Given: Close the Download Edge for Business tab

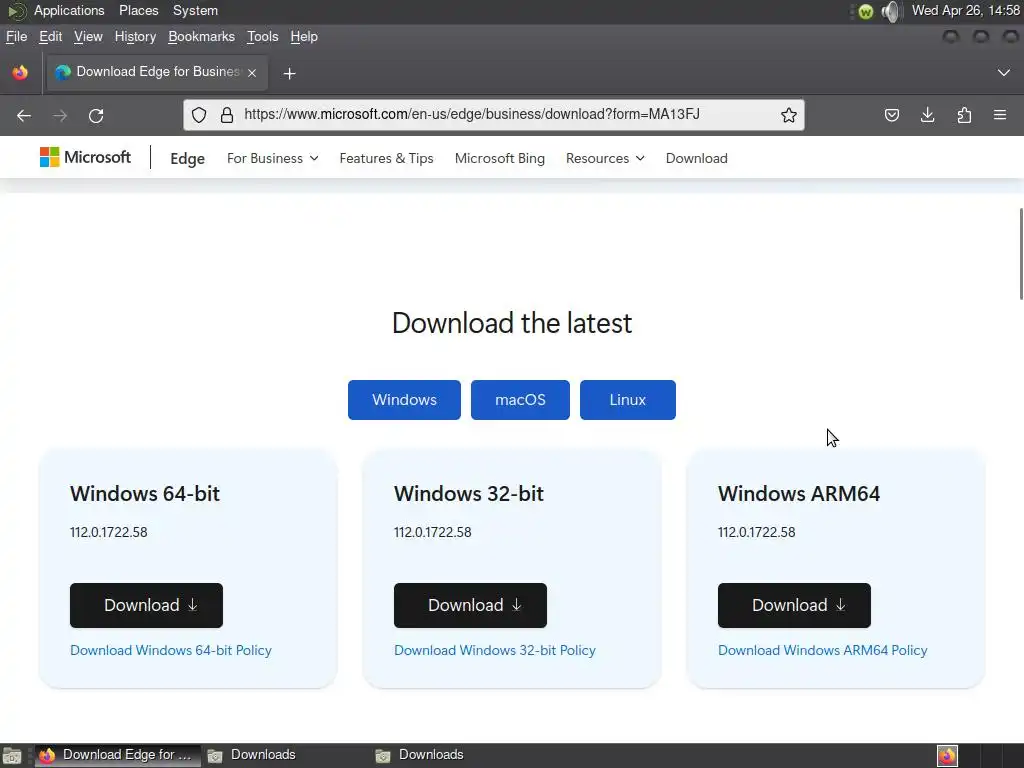Looking at the screenshot, I should click(x=252, y=72).
